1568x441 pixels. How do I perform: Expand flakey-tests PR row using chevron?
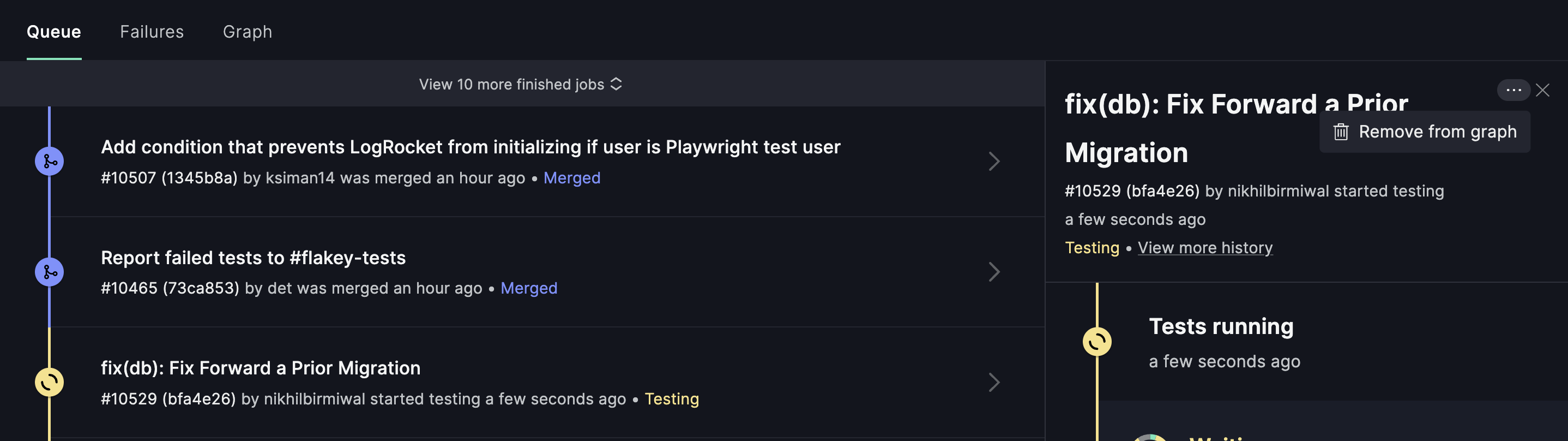tap(993, 272)
